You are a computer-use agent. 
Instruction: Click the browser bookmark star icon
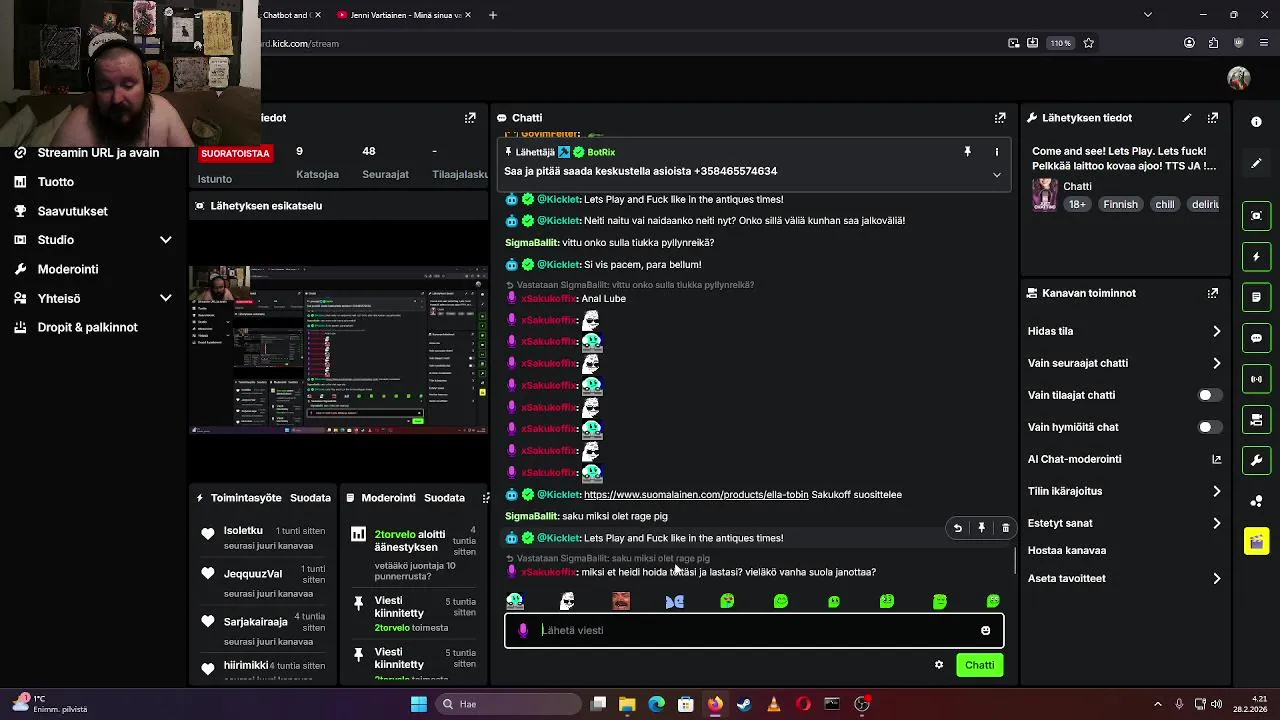tap(1089, 43)
